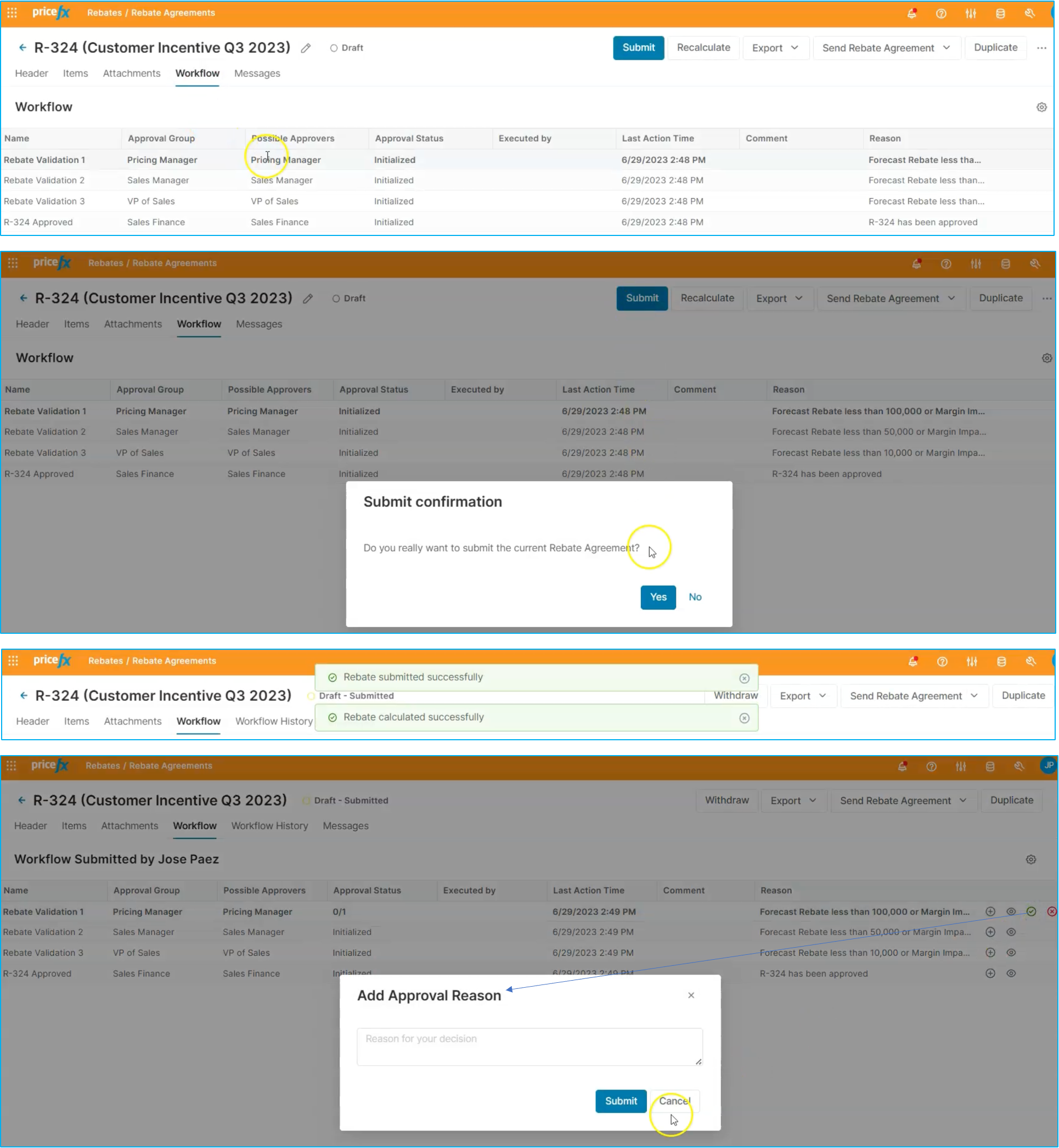Image resolution: width=1059 pixels, height=1148 pixels.
Task: Click Submit in the Add Approval Reason dialog
Action: point(621,1101)
